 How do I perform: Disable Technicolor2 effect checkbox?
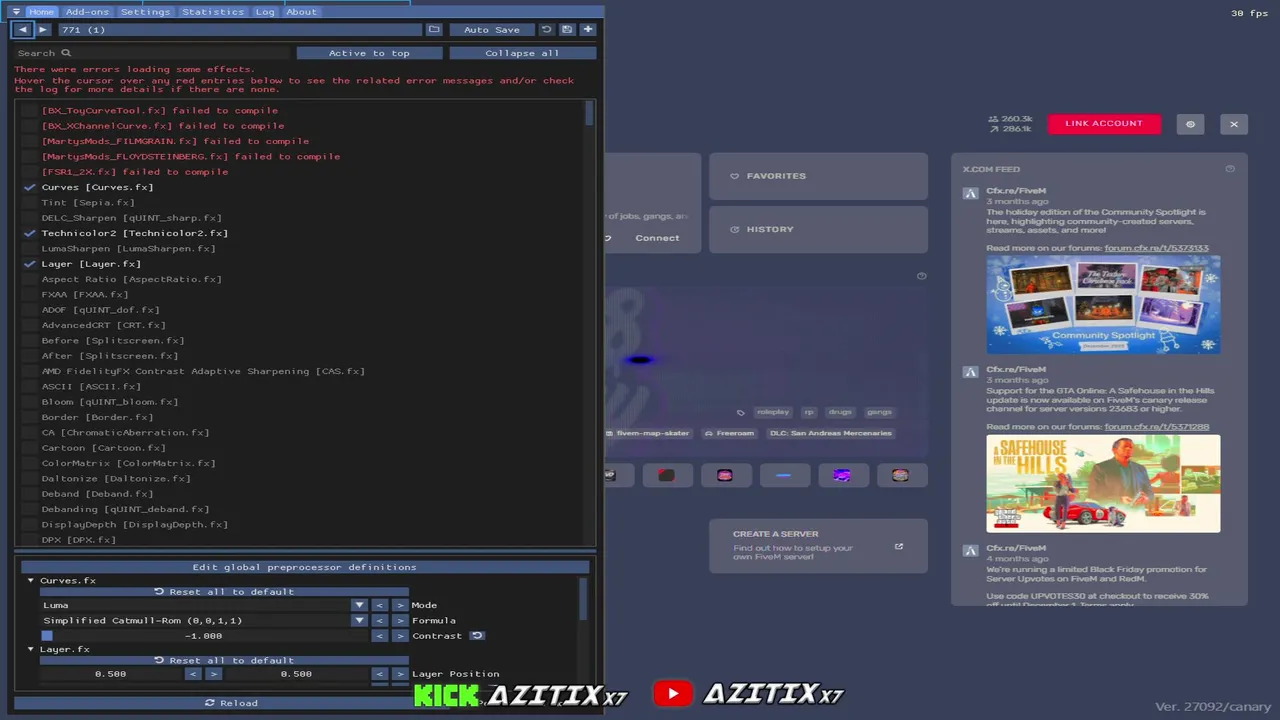pos(30,234)
